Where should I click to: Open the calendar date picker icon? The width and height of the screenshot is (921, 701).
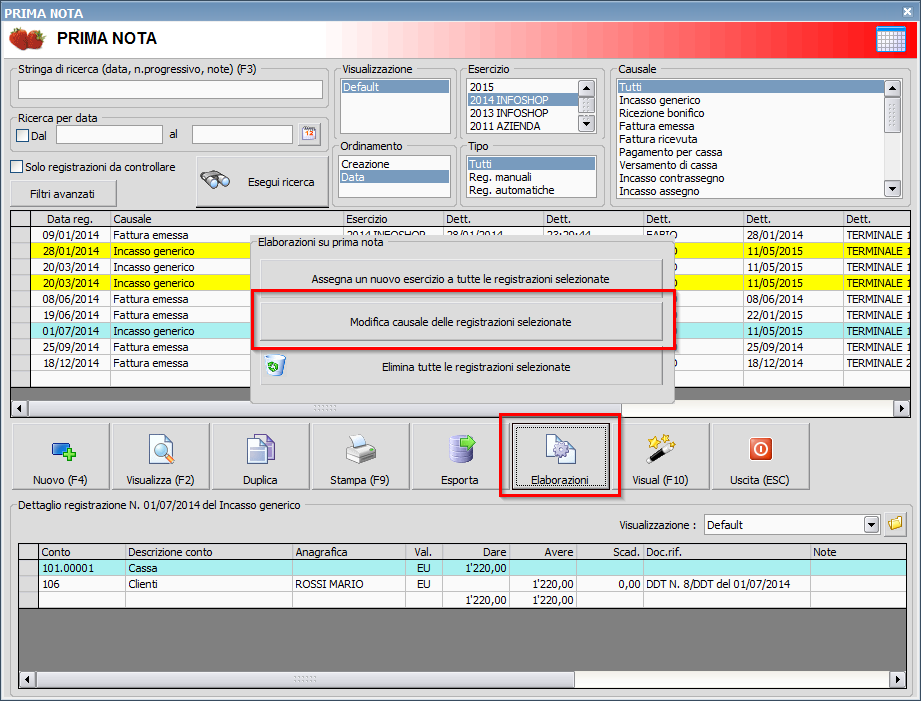[310, 134]
